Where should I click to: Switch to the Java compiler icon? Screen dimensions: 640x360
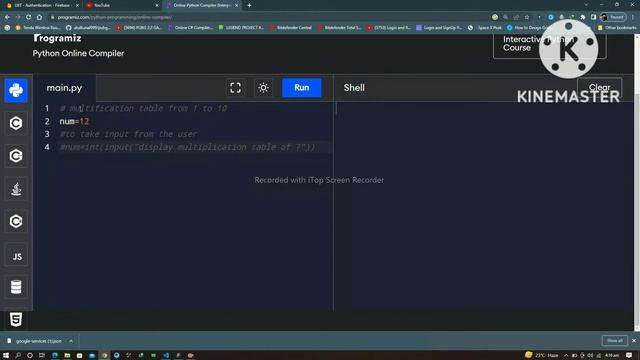[x=16, y=189]
